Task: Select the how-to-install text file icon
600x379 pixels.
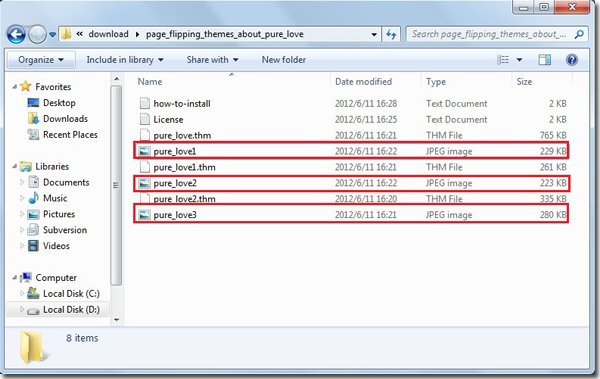Action: (x=145, y=103)
